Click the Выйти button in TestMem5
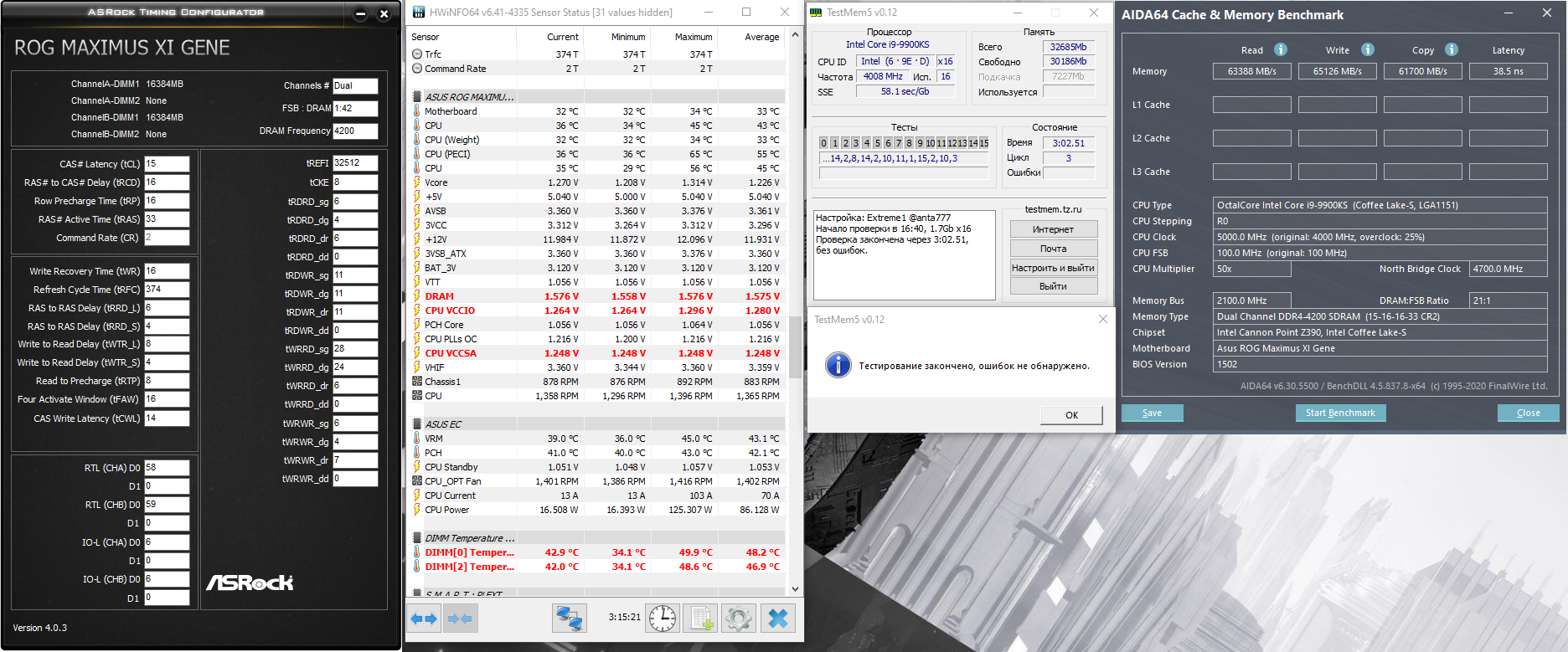This screenshot has width=1568, height=652. tap(1054, 286)
